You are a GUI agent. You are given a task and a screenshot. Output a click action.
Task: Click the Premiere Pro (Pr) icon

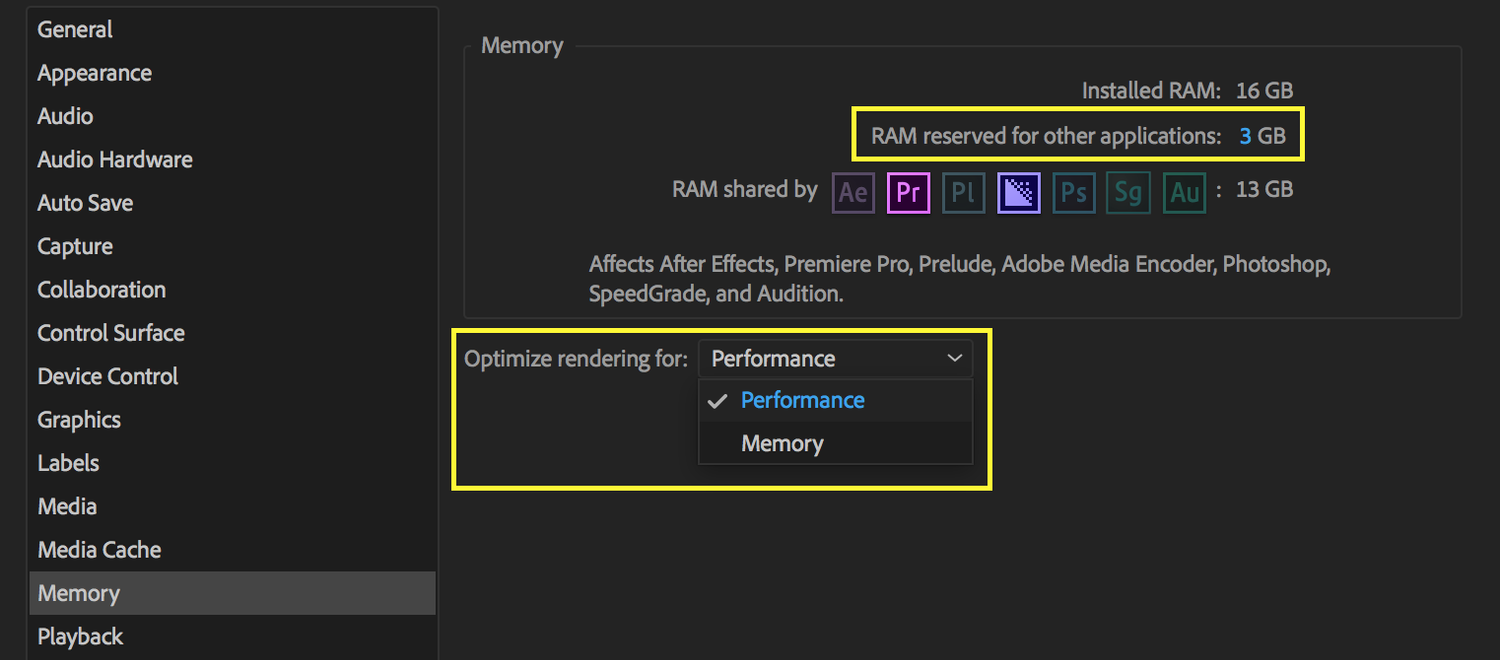909,193
